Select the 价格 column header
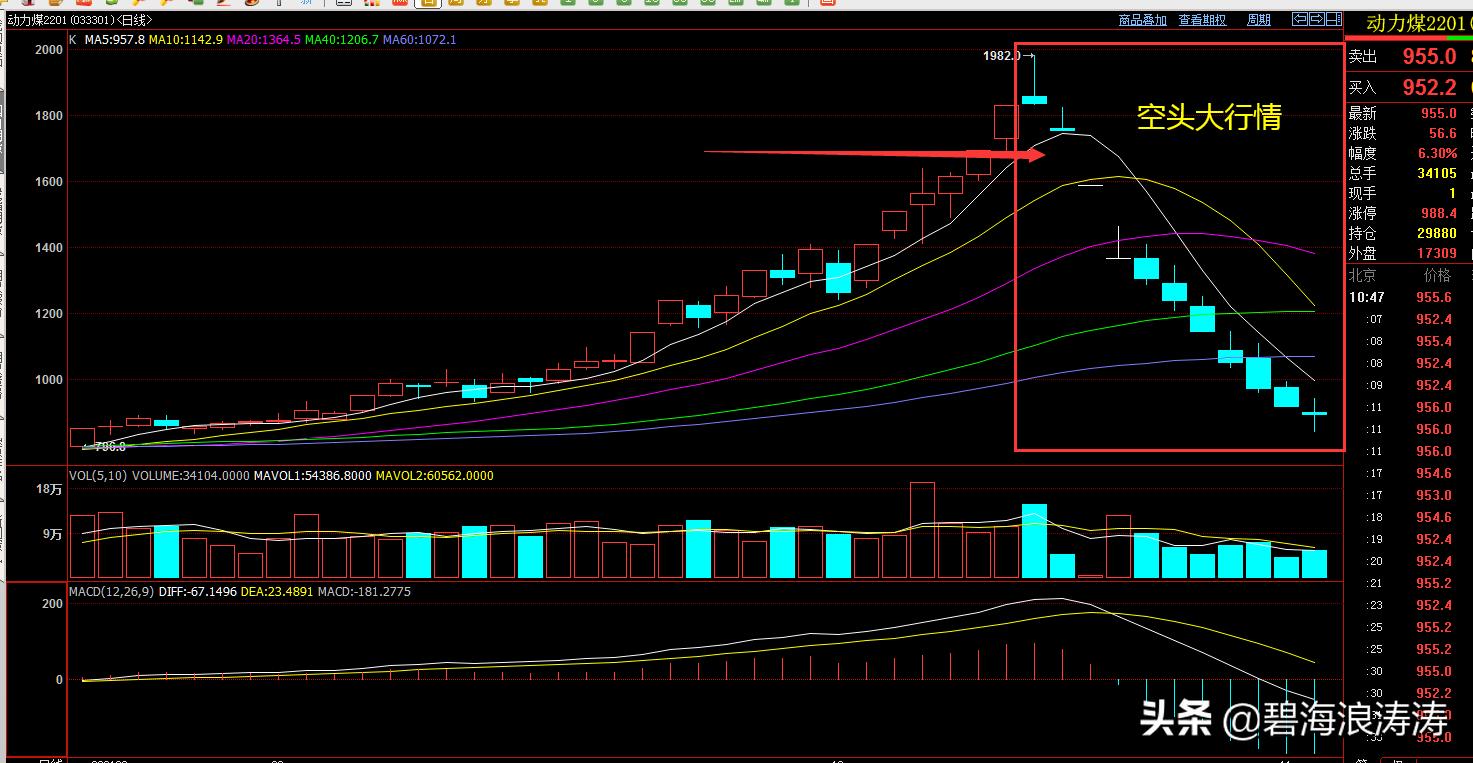1473x763 pixels. coord(1437,275)
